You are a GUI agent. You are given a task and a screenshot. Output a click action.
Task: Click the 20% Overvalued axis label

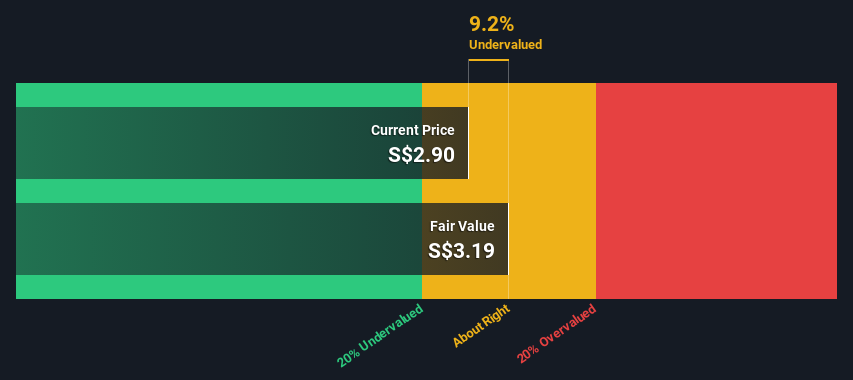pos(557,334)
